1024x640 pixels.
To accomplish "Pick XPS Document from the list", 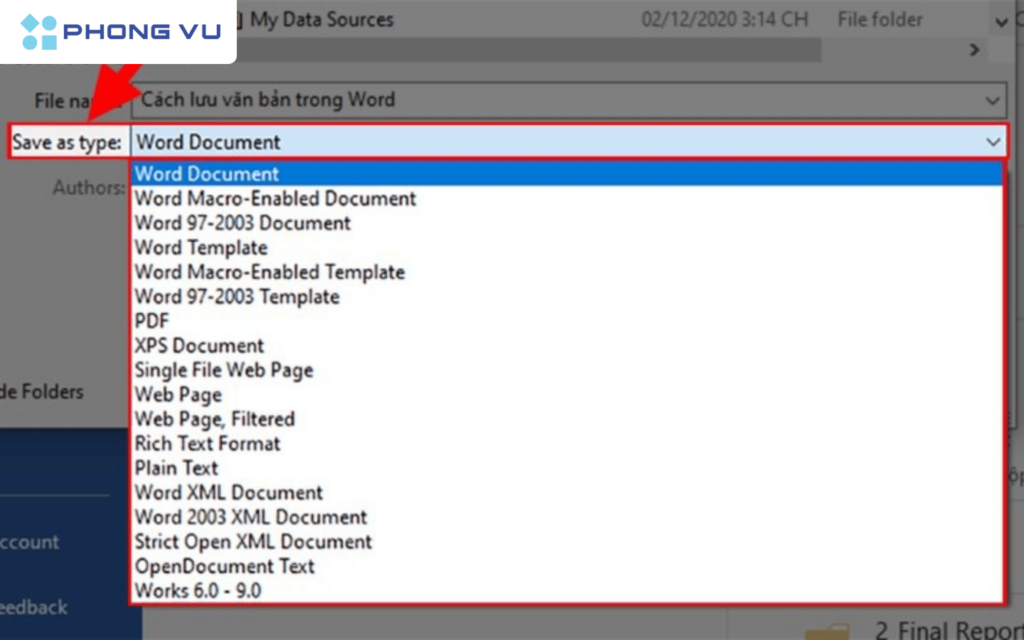I will coord(201,345).
